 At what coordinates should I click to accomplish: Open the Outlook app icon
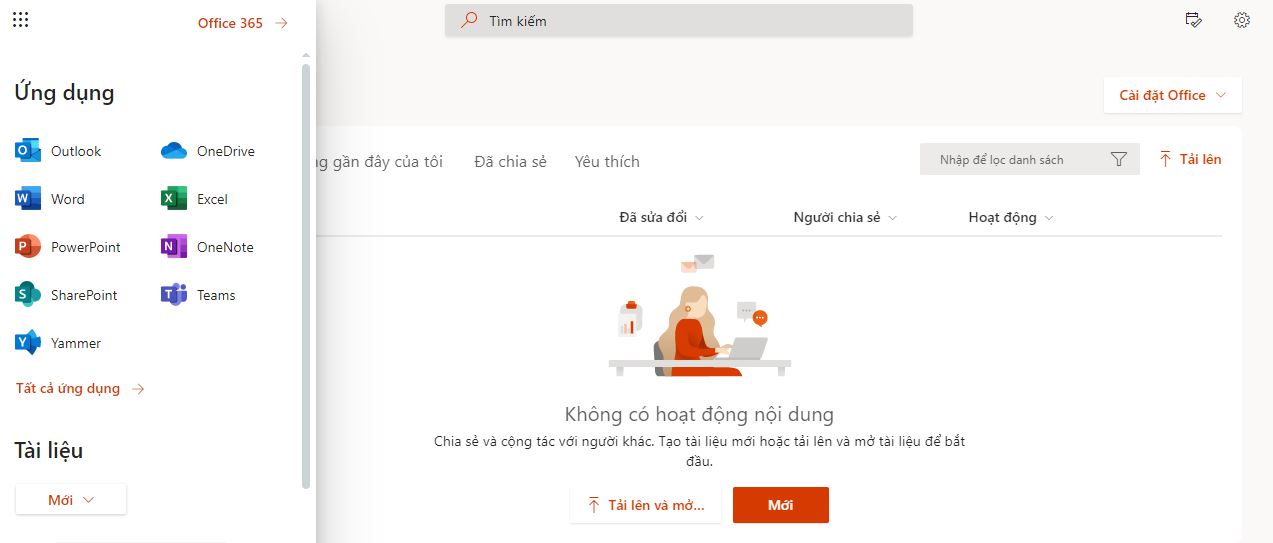28,151
